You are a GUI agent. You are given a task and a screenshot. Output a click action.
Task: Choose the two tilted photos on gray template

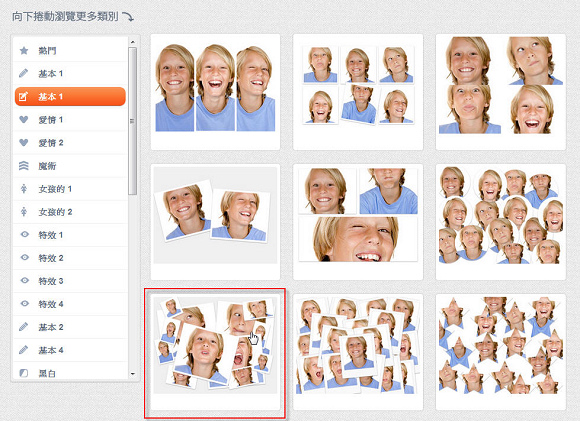tap(215, 222)
